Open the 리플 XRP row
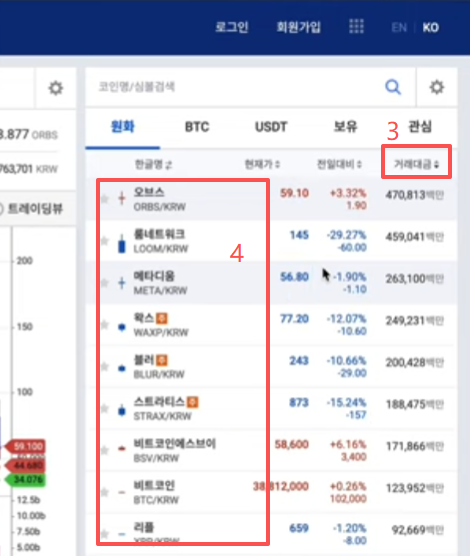 tap(271, 534)
